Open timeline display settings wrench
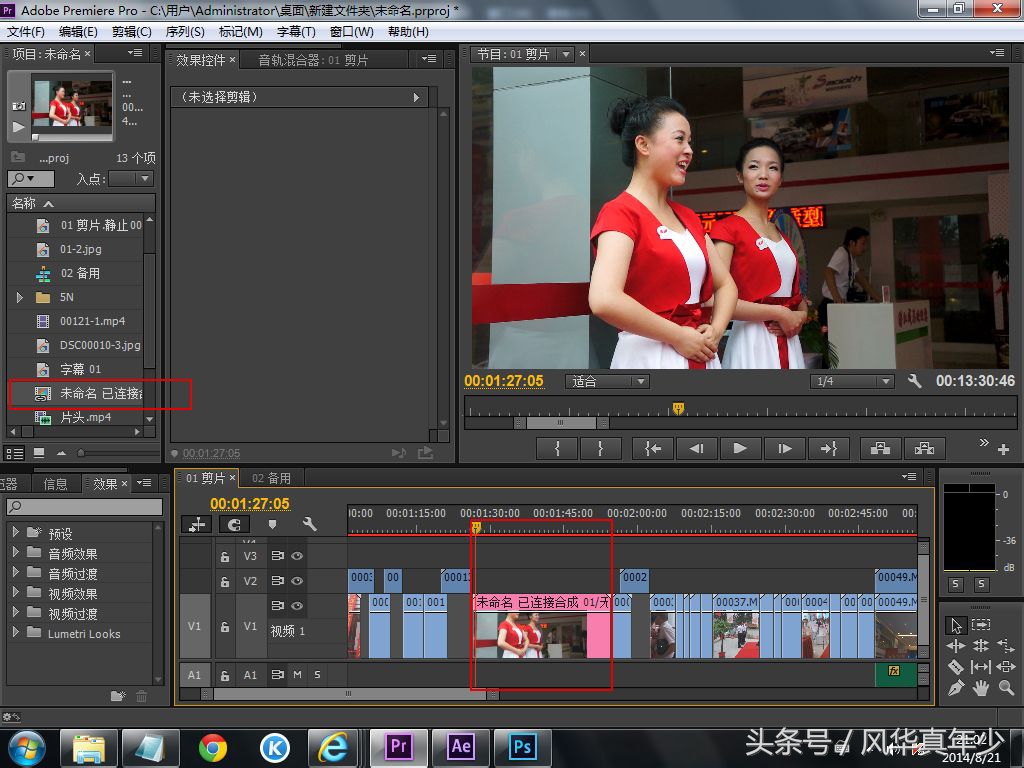 [x=310, y=524]
